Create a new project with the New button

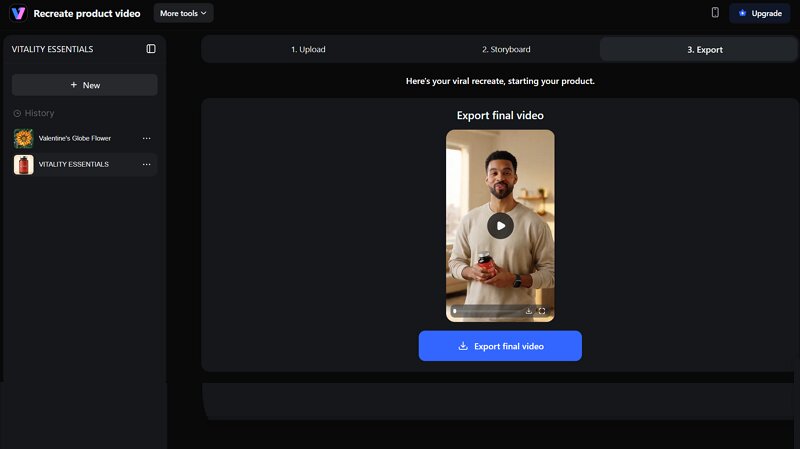tap(85, 85)
